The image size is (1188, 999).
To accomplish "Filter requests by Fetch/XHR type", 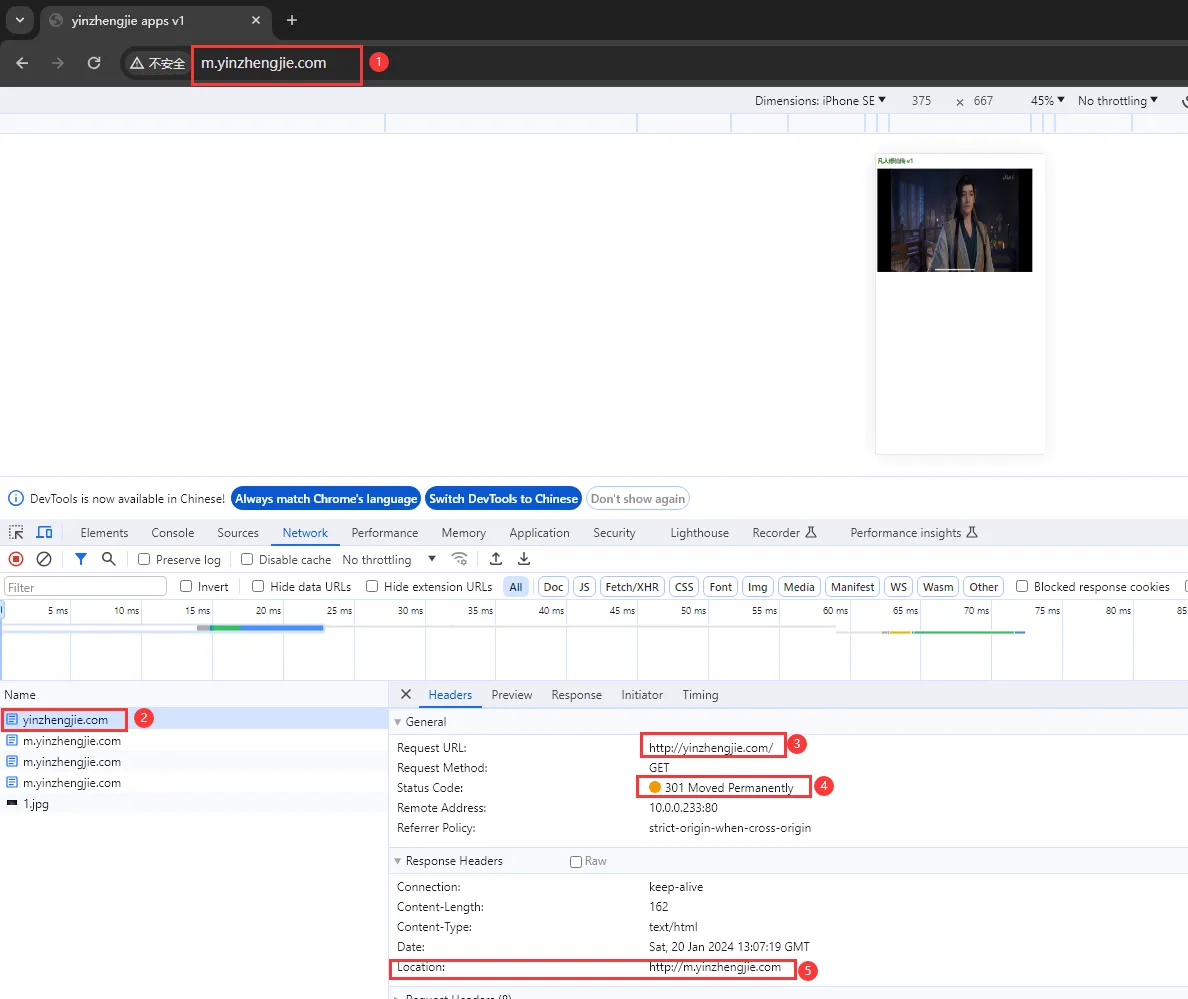I will coord(632,587).
